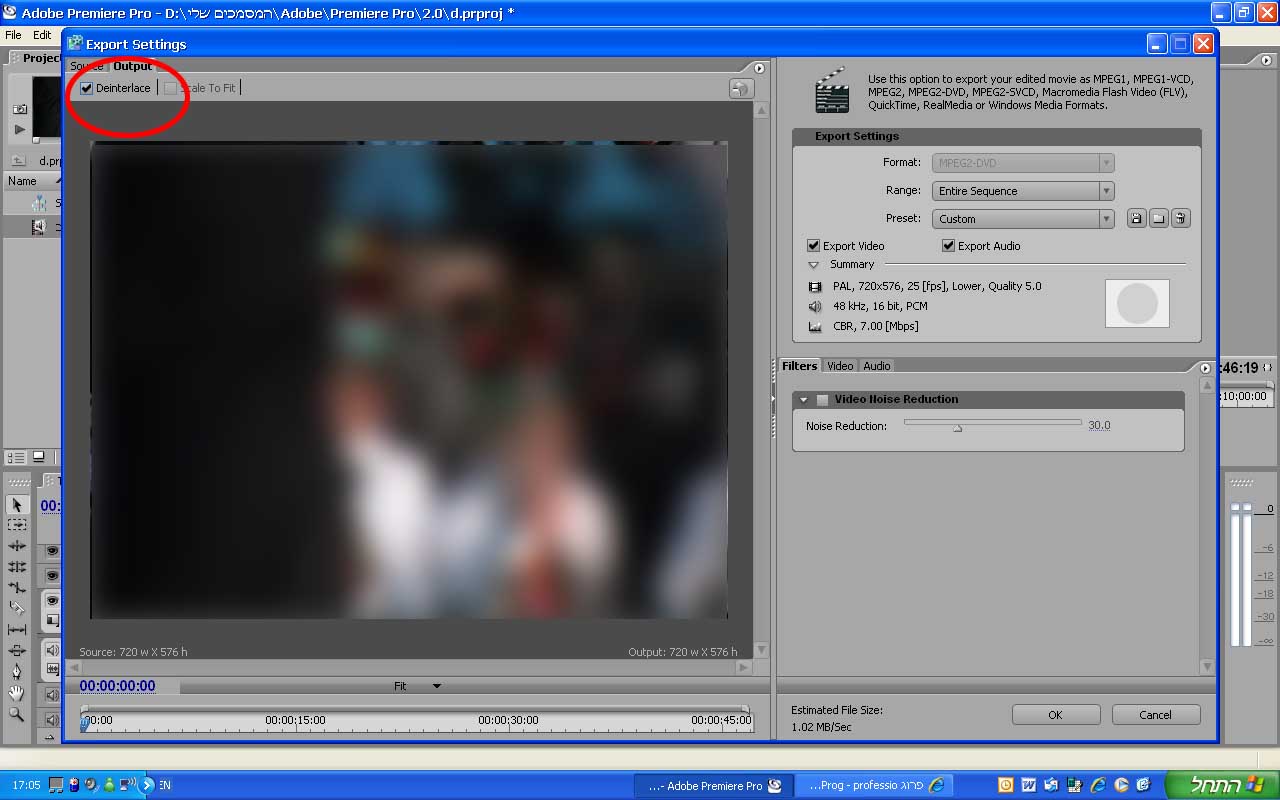Select the Selection arrow tool
Image resolution: width=1280 pixels, height=800 pixels.
point(17,504)
